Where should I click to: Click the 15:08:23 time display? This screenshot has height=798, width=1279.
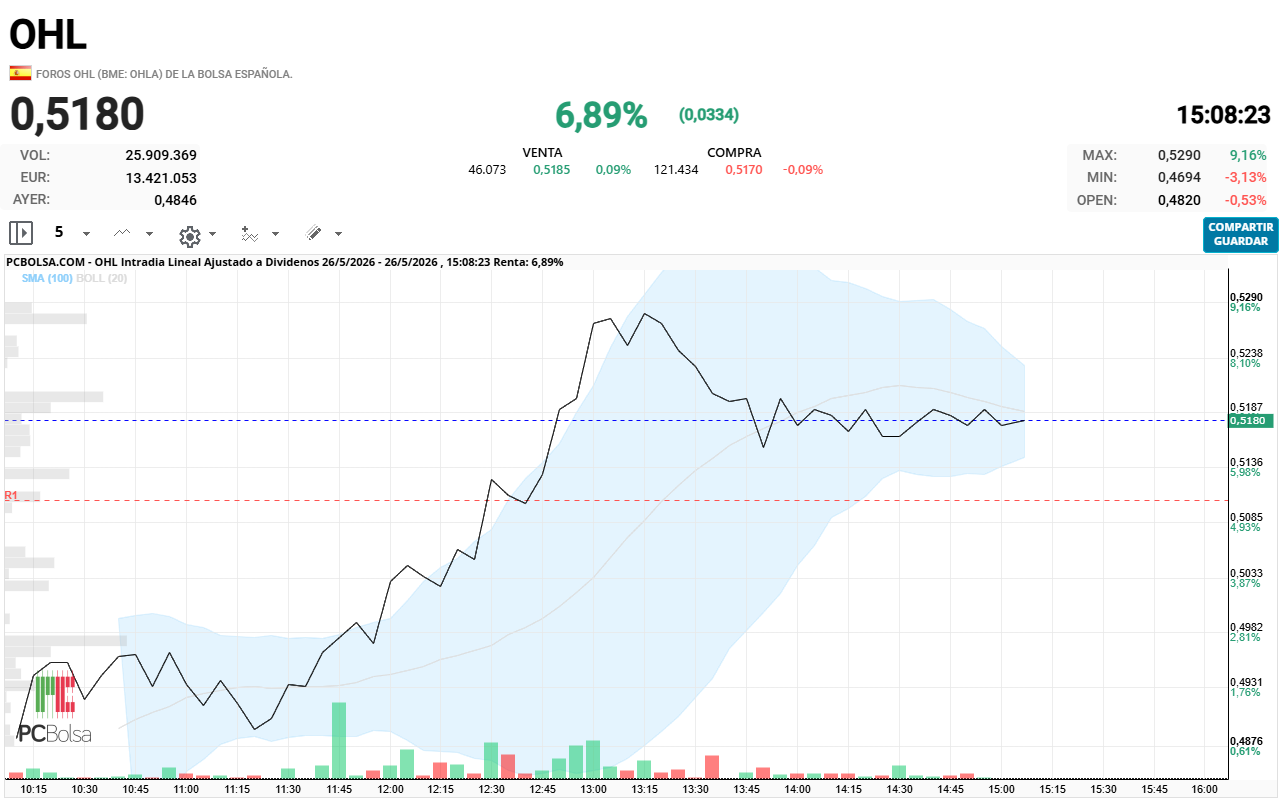tap(1223, 115)
